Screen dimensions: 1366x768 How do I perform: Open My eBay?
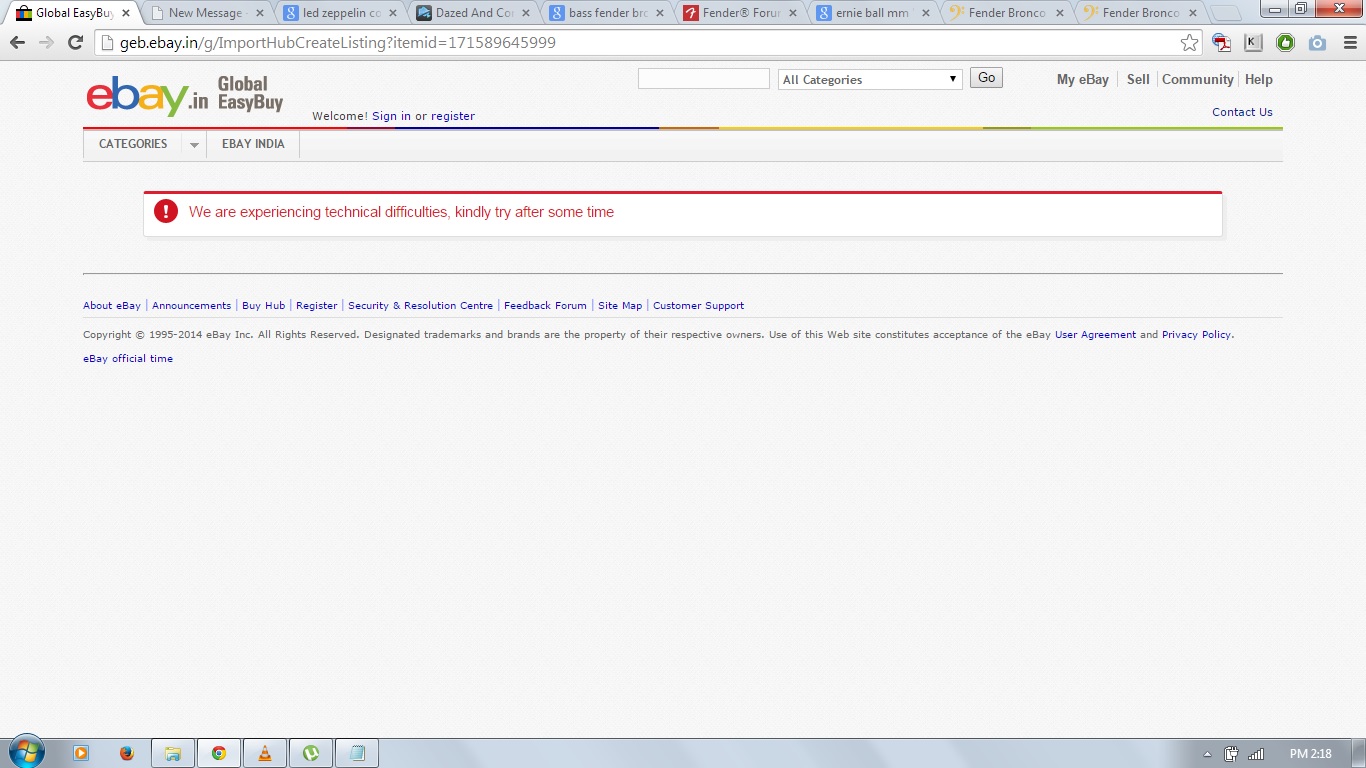point(1083,79)
